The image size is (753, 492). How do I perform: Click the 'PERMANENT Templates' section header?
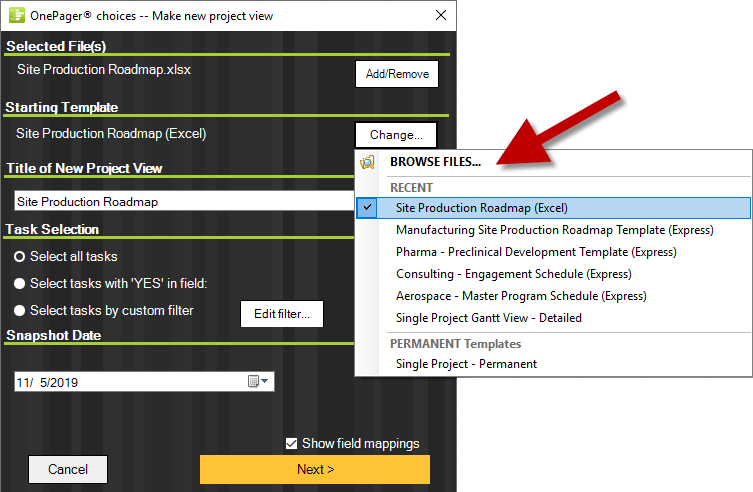455,344
